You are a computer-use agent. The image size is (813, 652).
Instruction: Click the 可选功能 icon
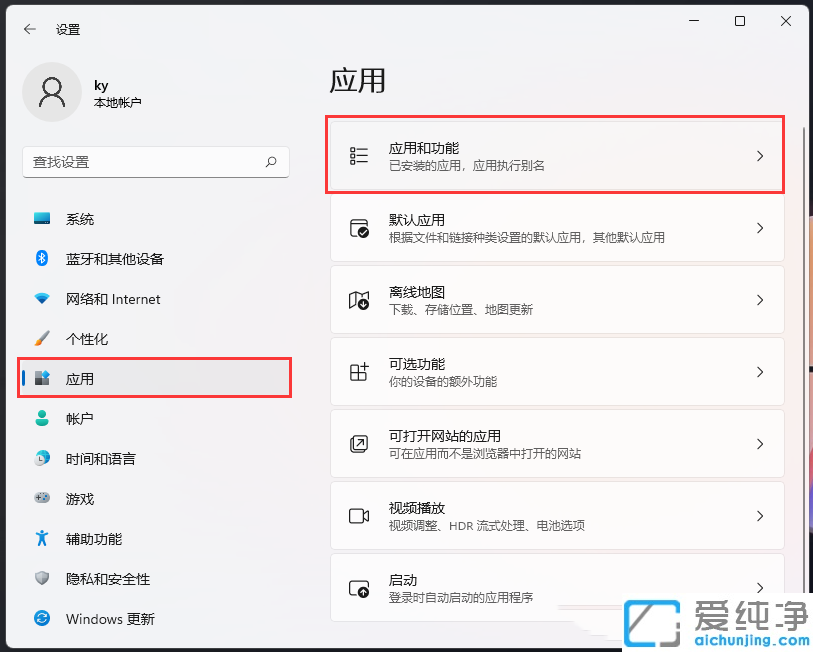click(359, 371)
